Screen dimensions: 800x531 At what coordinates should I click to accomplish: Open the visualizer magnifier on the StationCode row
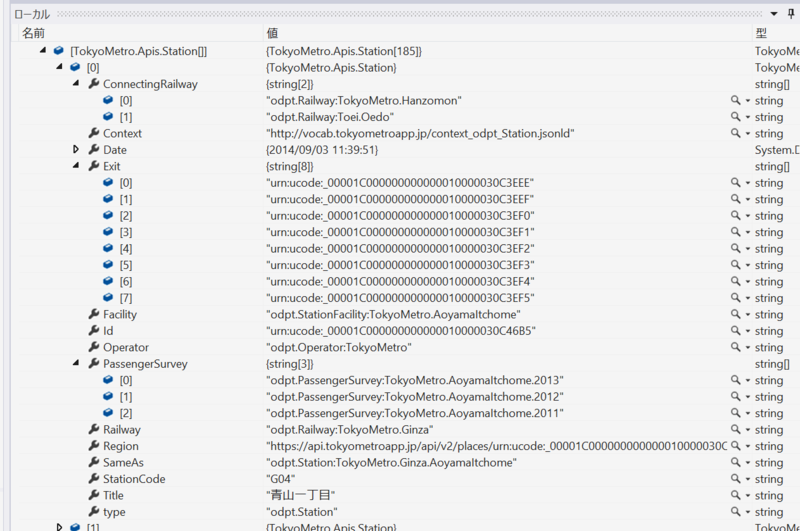[735, 478]
